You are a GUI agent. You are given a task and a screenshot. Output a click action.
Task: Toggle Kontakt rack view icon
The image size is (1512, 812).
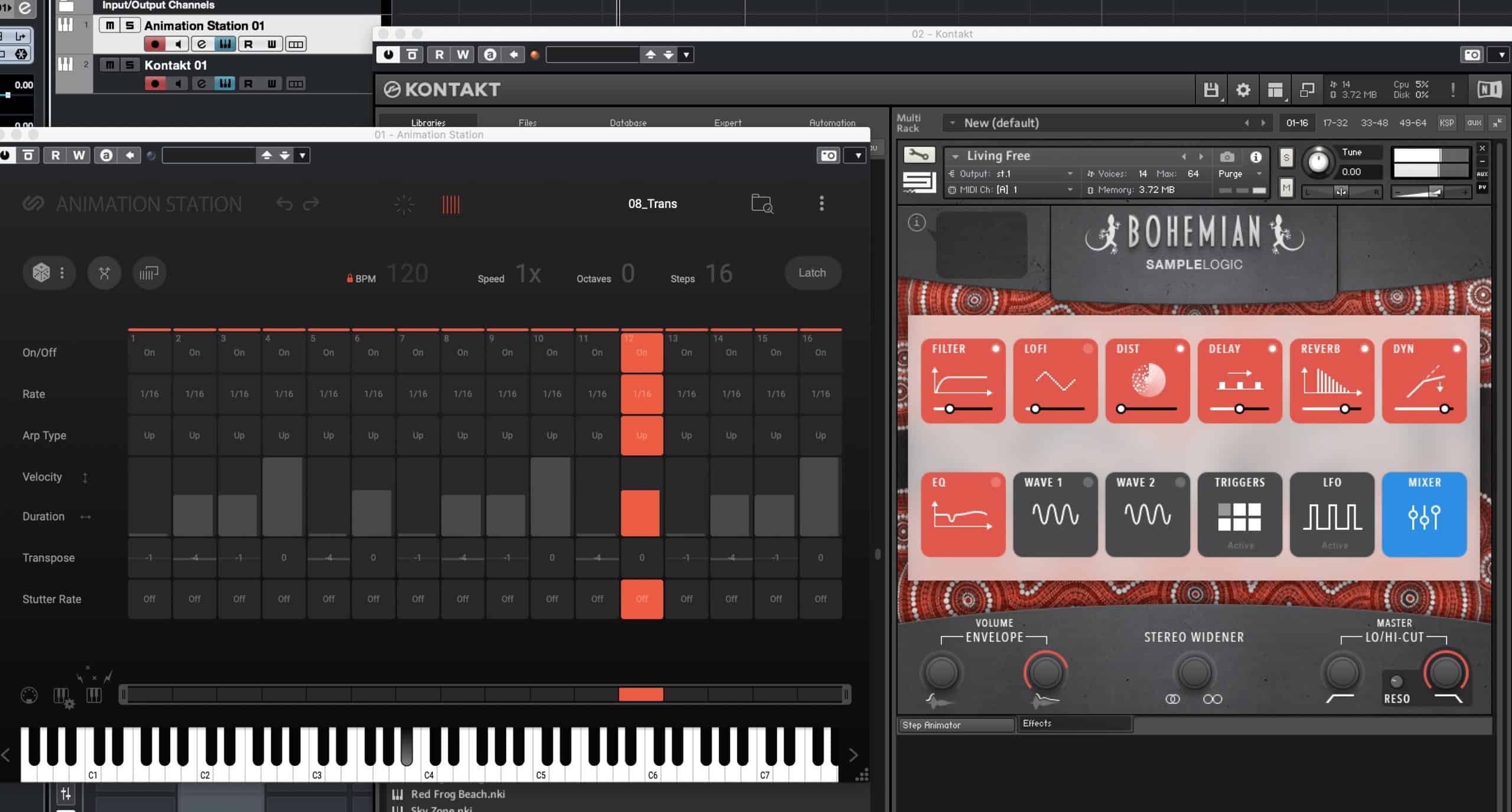[1275, 90]
